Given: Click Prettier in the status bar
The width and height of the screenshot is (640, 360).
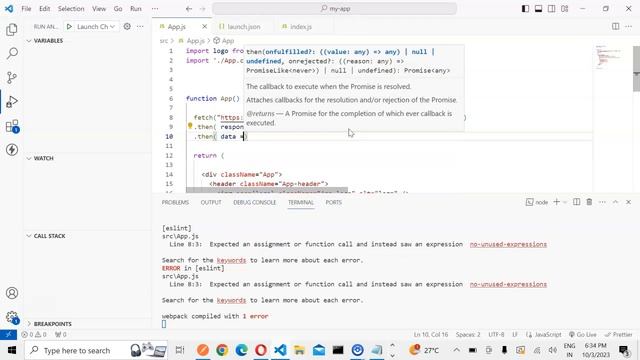Looking at the screenshot, I should pyautogui.click(x=618, y=334).
